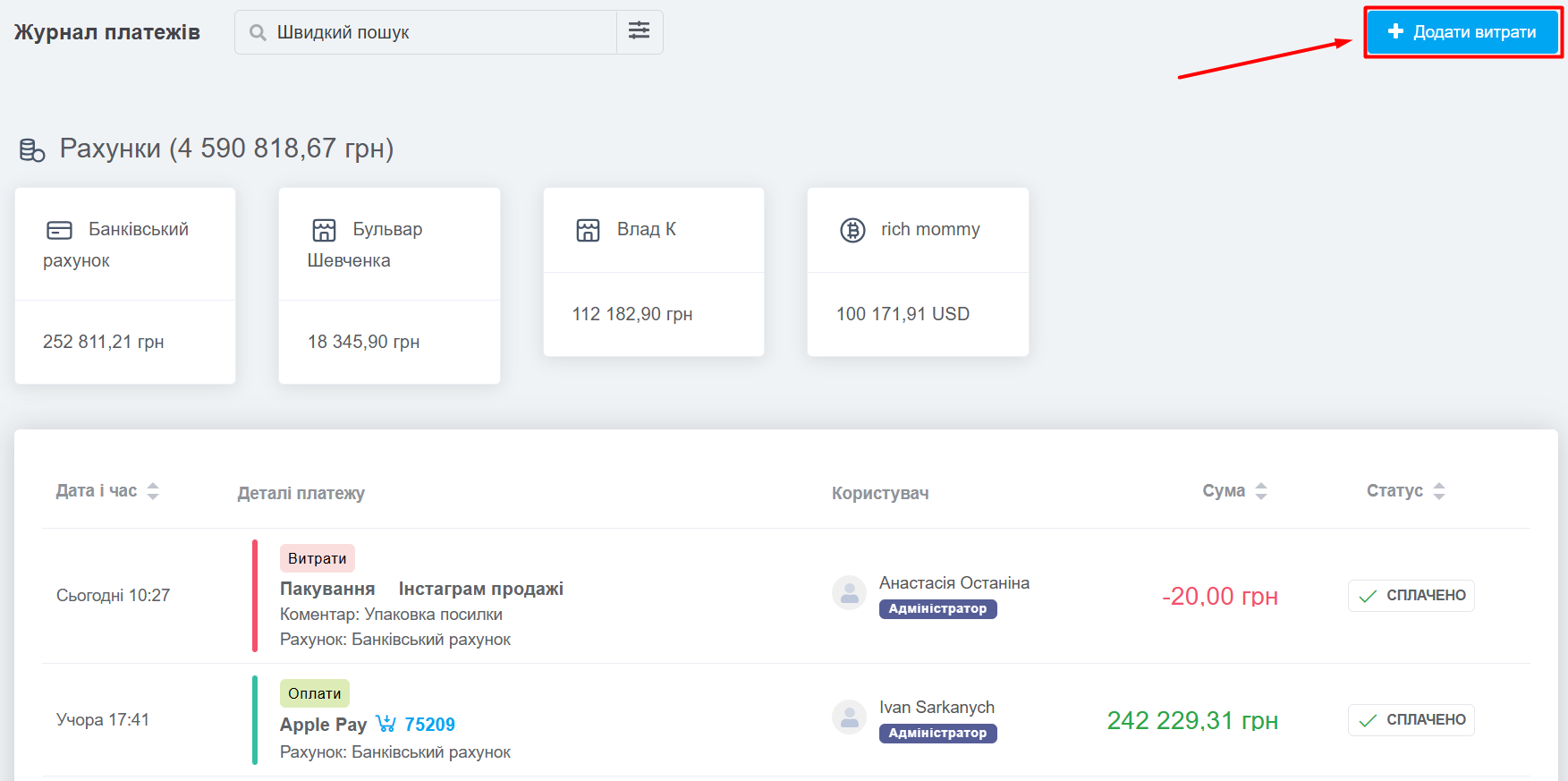This screenshot has height=781, width=1568.
Task: Click the store icon on Бульвар Шевченка
Action: pos(324,231)
